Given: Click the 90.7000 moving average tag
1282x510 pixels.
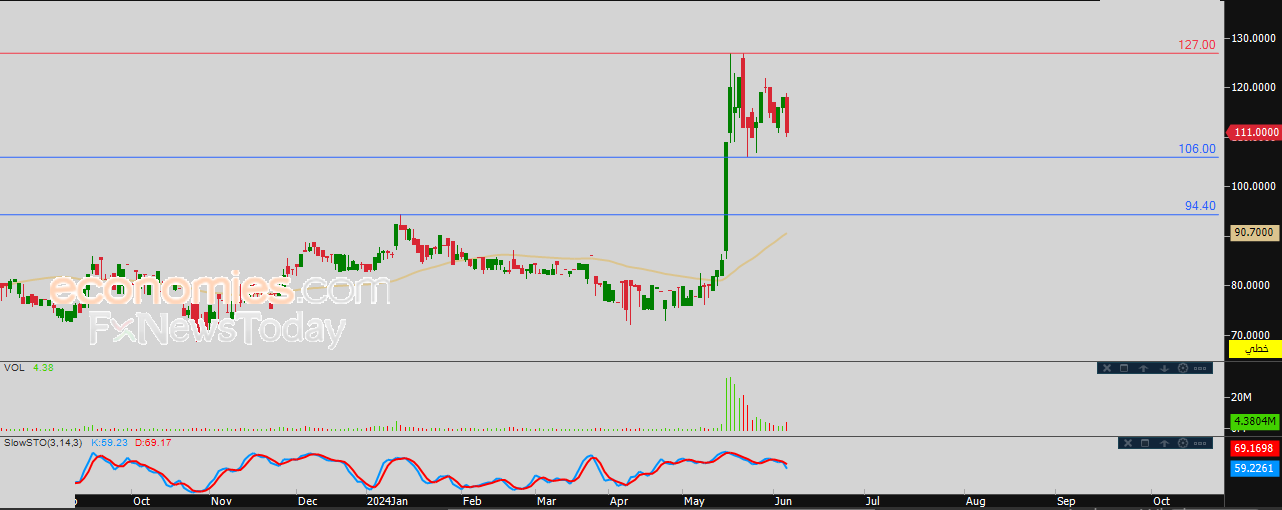Looking at the screenshot, I should click(1254, 232).
